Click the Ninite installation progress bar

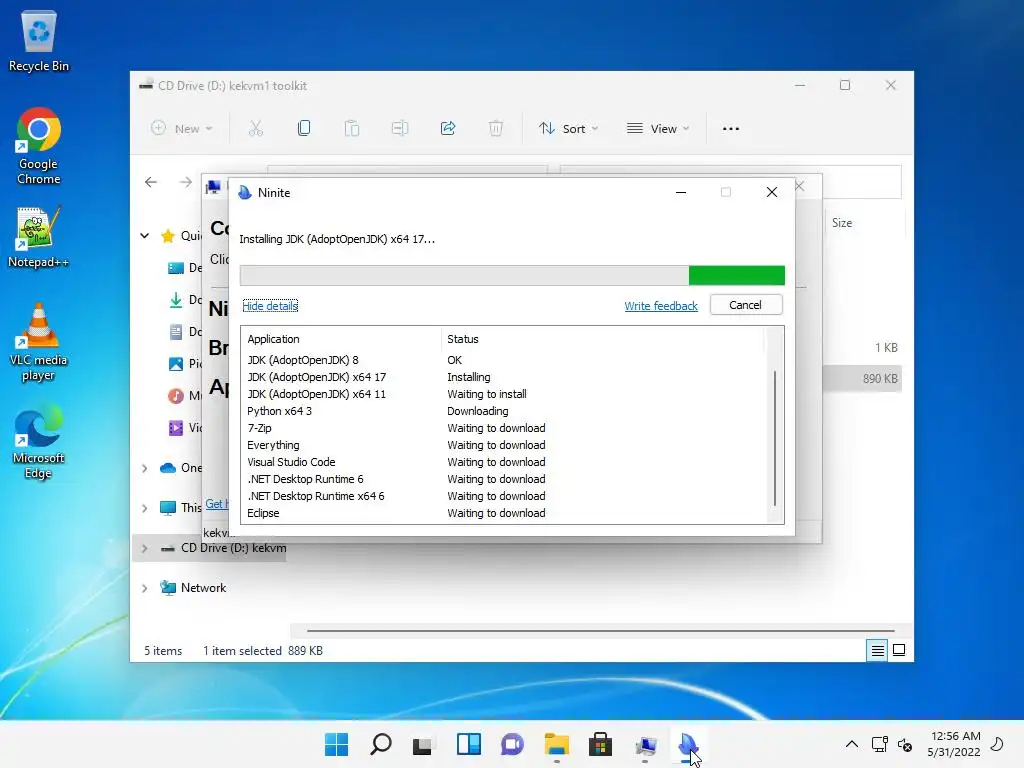pyautogui.click(x=512, y=276)
